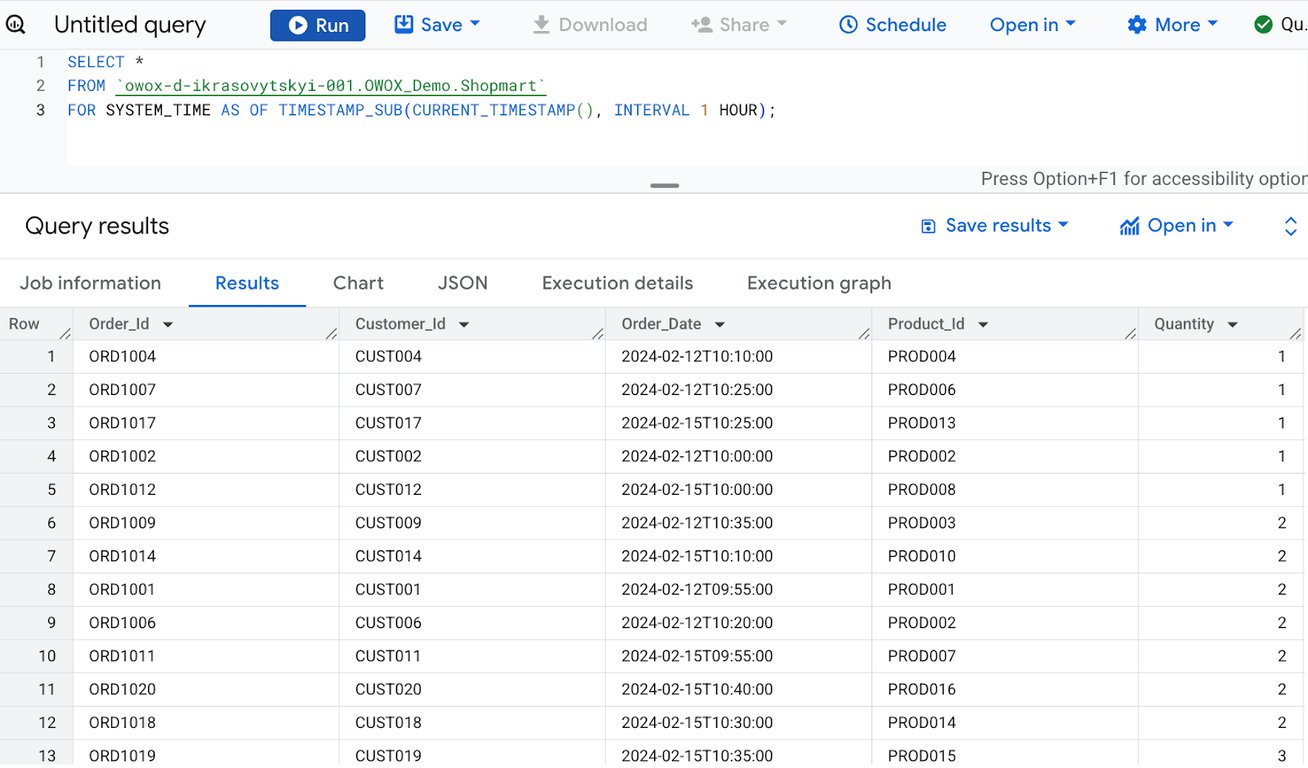
Task: Click the Download button
Action: [x=589, y=25]
